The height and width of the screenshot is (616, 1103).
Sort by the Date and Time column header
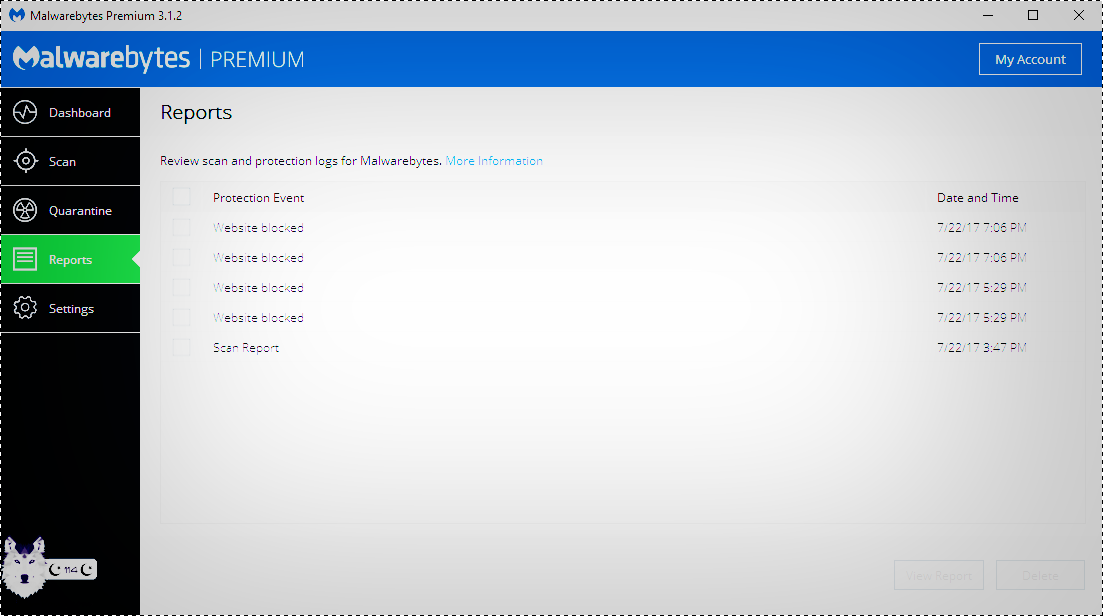click(977, 198)
